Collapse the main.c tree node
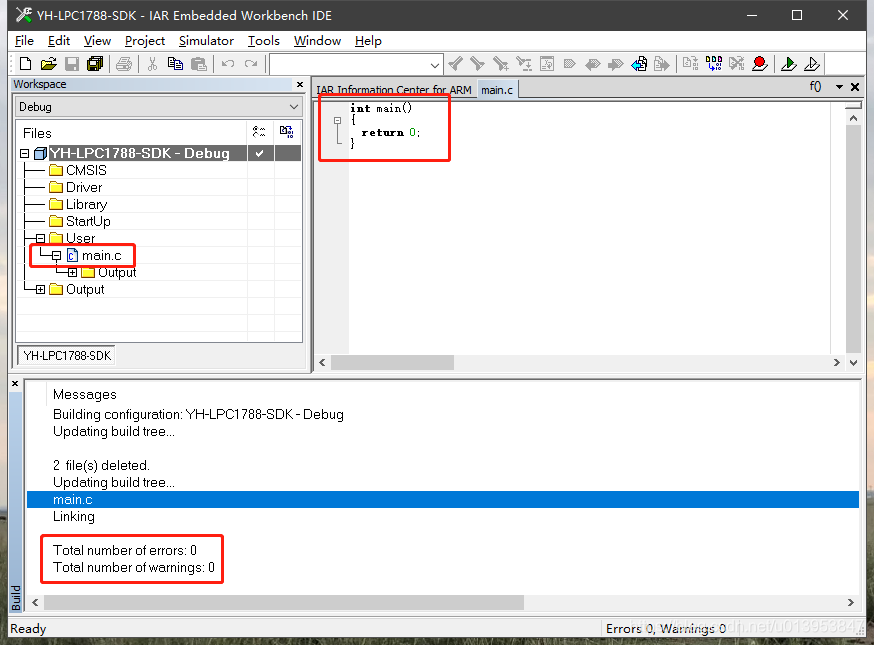 point(56,256)
